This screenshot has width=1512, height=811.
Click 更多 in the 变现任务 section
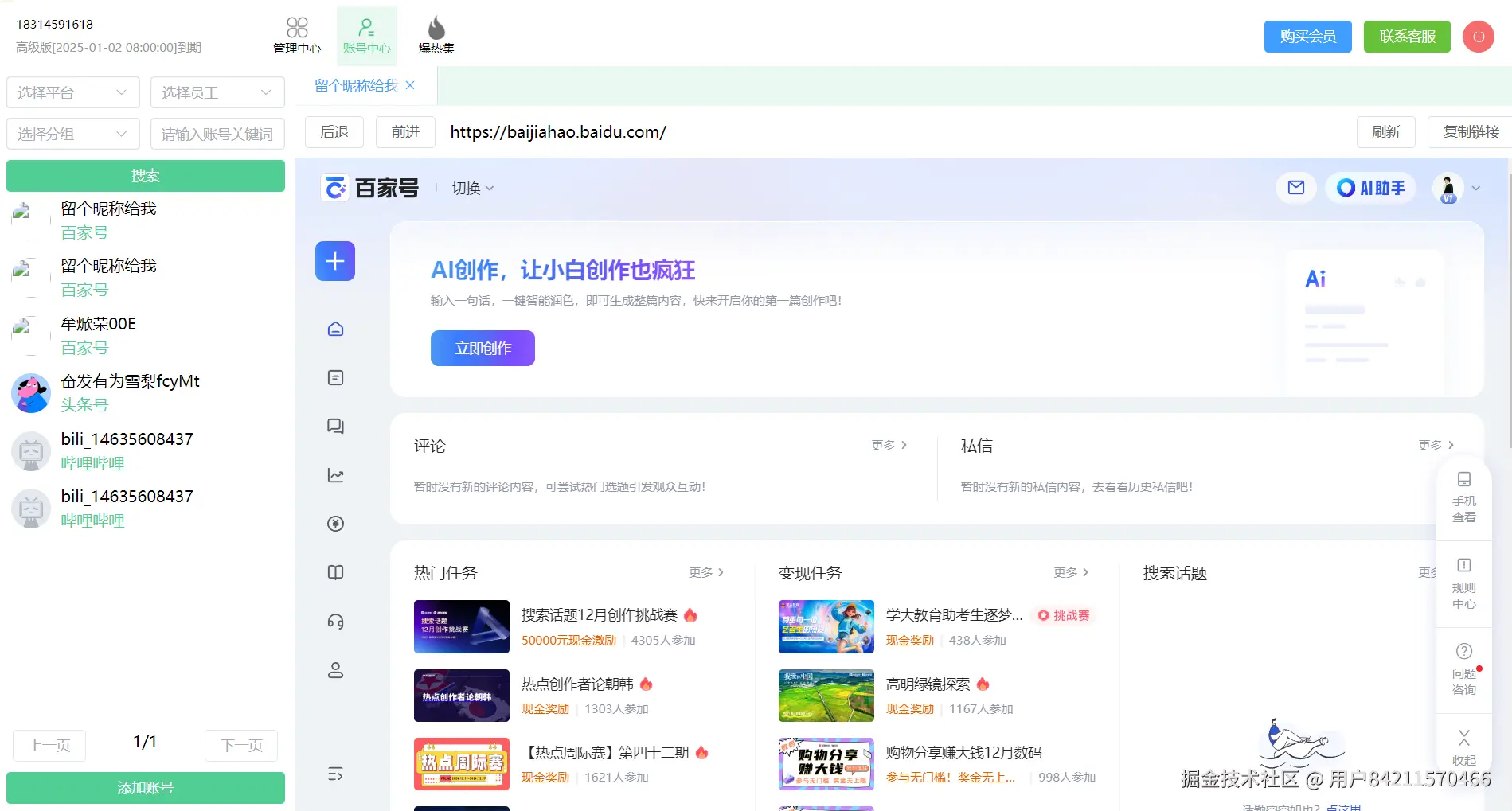1072,572
